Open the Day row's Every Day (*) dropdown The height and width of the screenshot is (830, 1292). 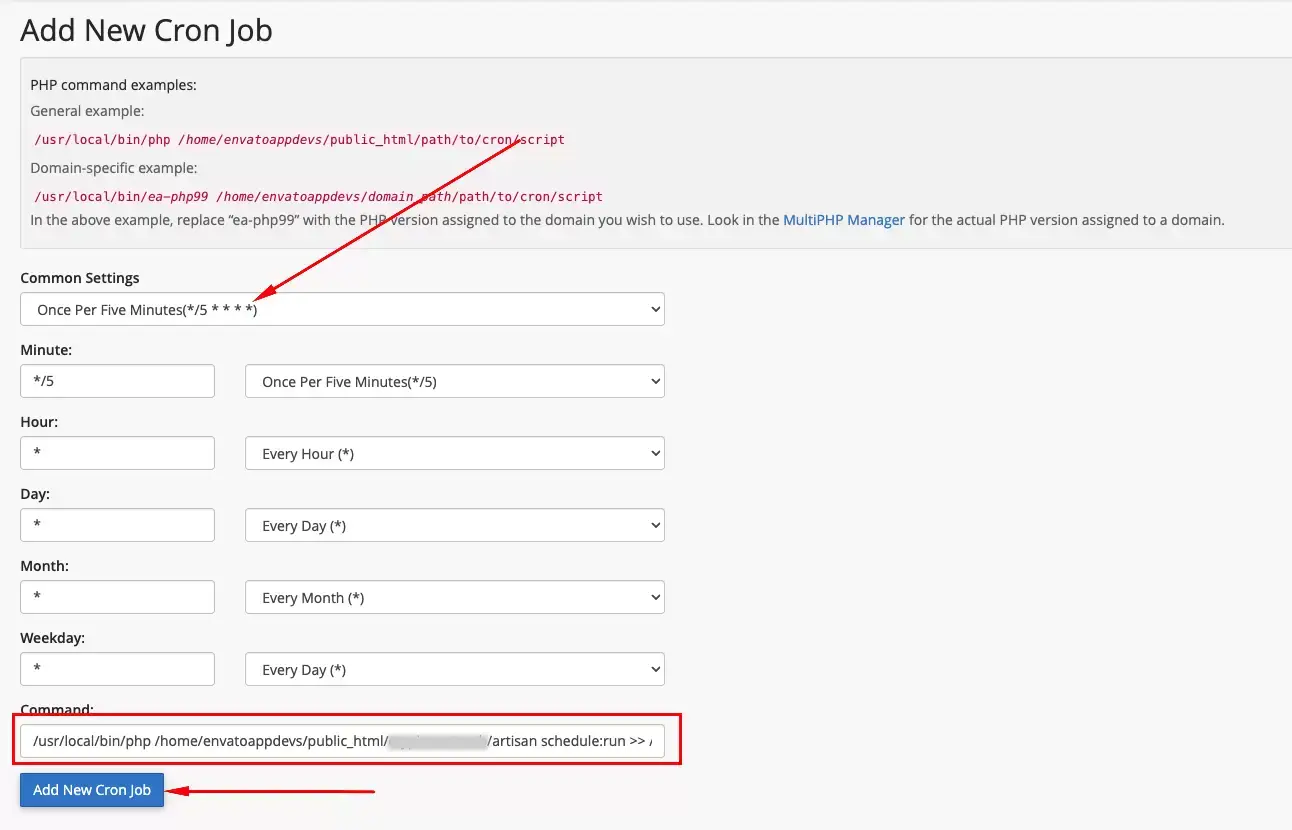[x=454, y=526]
